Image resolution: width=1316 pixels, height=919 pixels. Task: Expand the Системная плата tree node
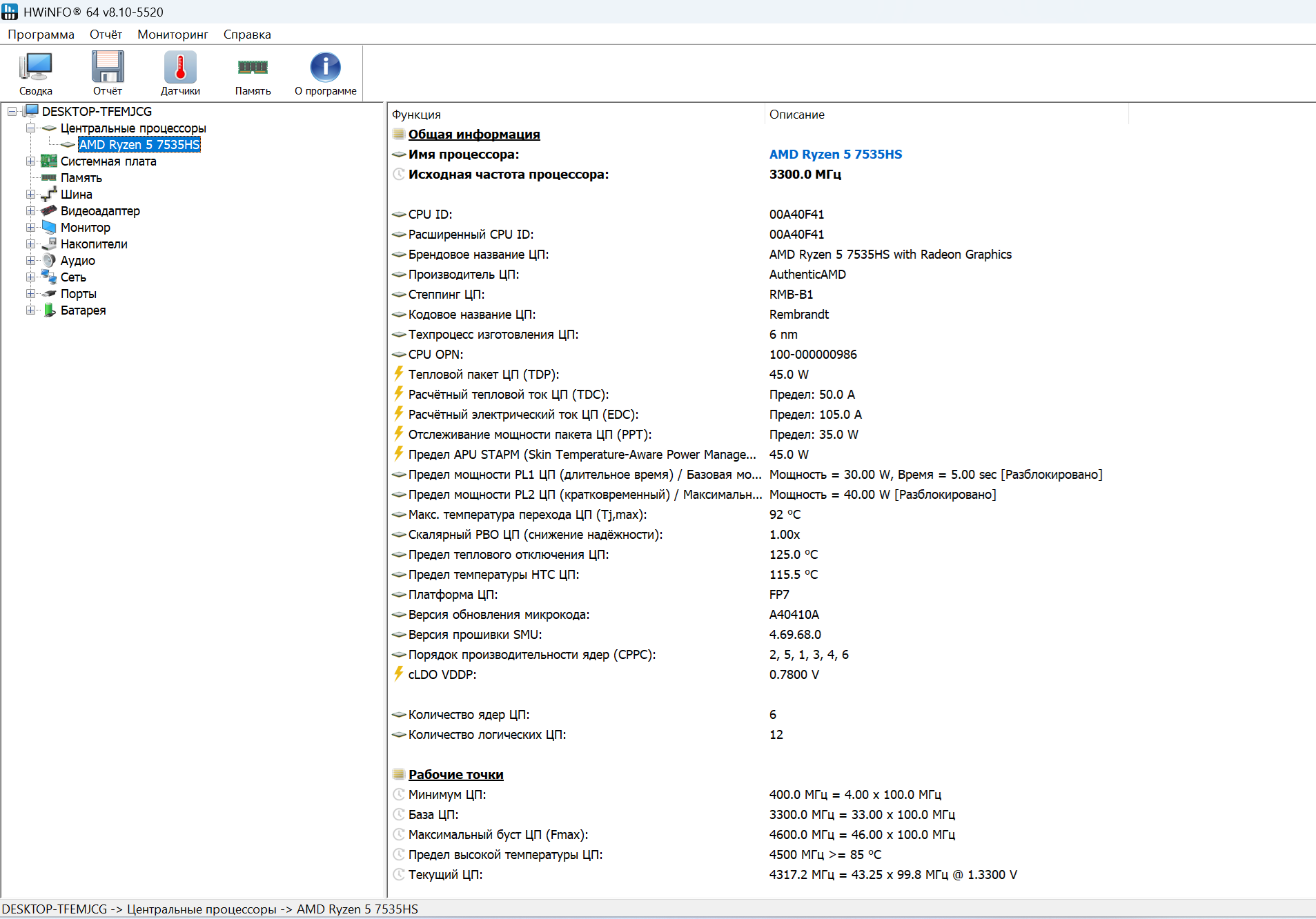[30, 161]
